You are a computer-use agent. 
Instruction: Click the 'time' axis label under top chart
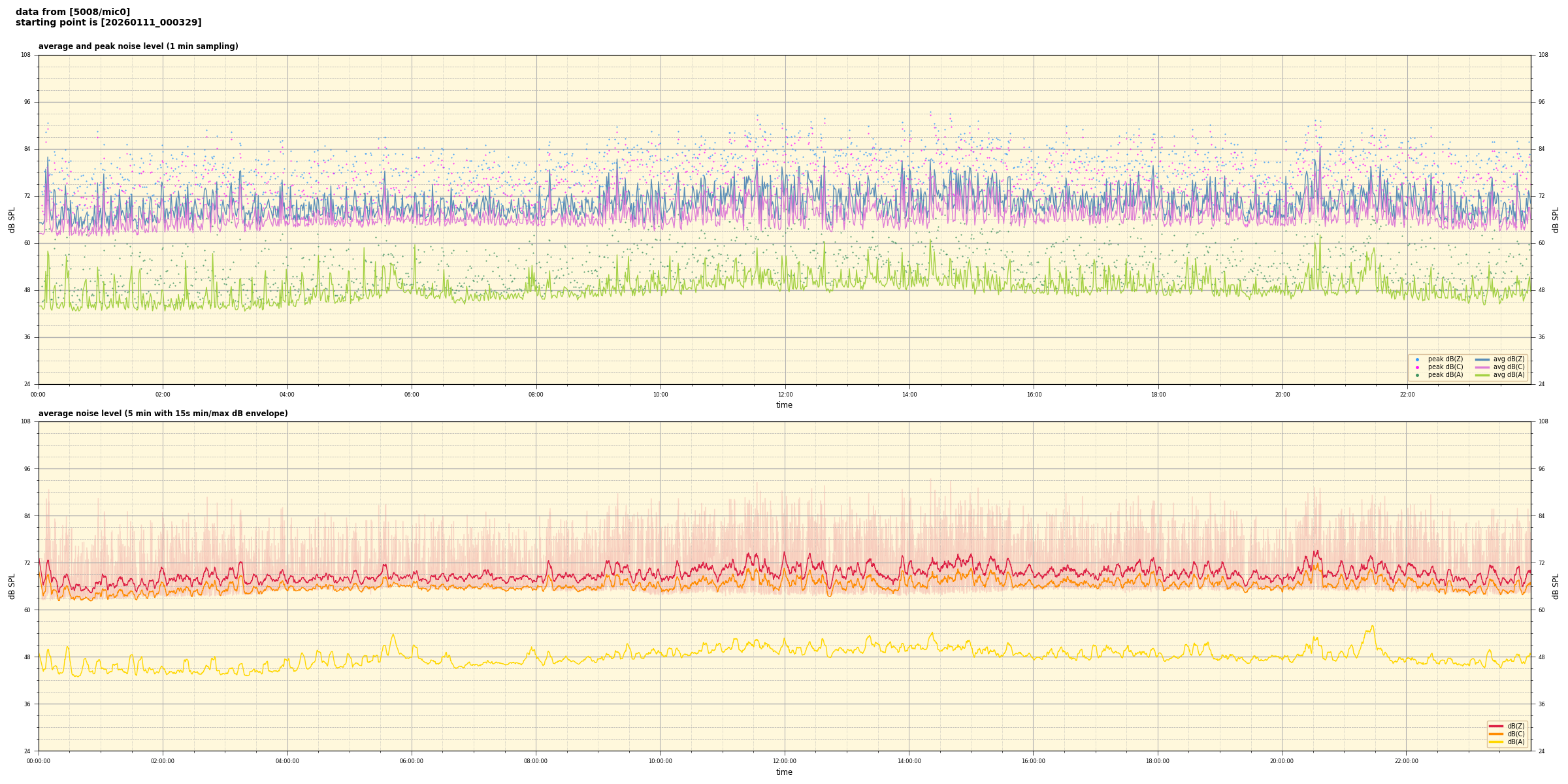click(x=784, y=405)
